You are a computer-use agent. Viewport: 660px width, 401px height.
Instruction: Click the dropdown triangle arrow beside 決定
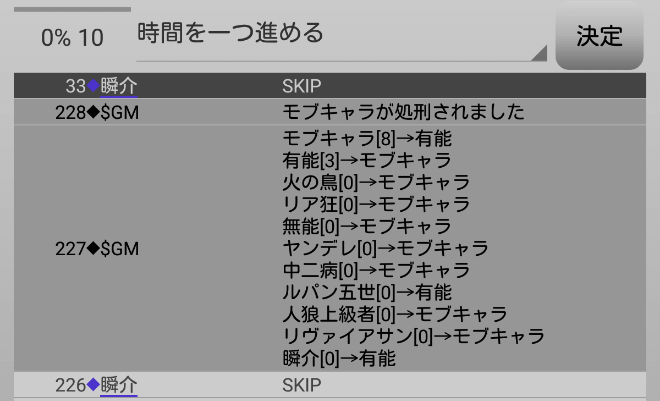539,53
